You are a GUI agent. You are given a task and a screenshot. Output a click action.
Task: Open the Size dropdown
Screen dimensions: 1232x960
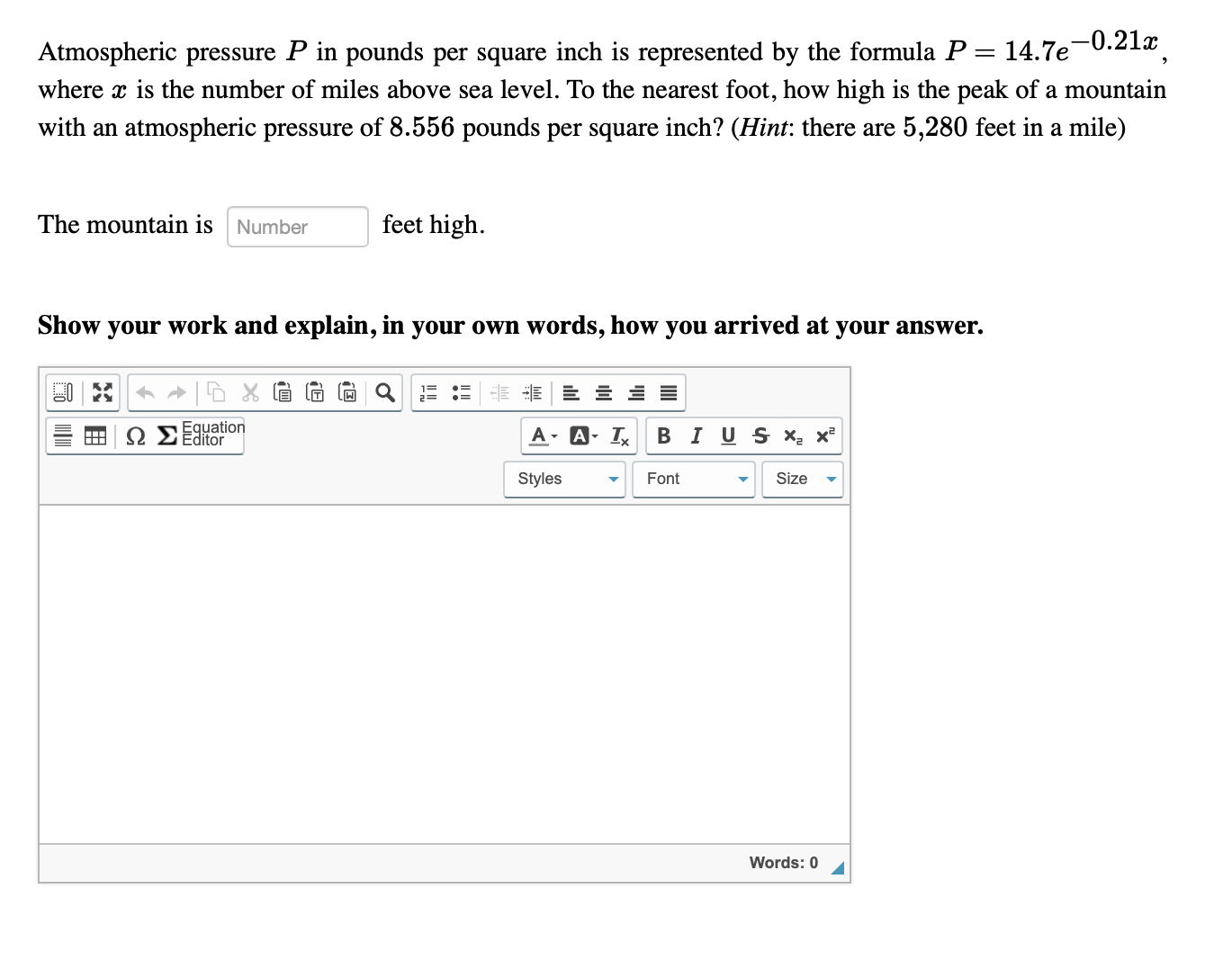[801, 479]
